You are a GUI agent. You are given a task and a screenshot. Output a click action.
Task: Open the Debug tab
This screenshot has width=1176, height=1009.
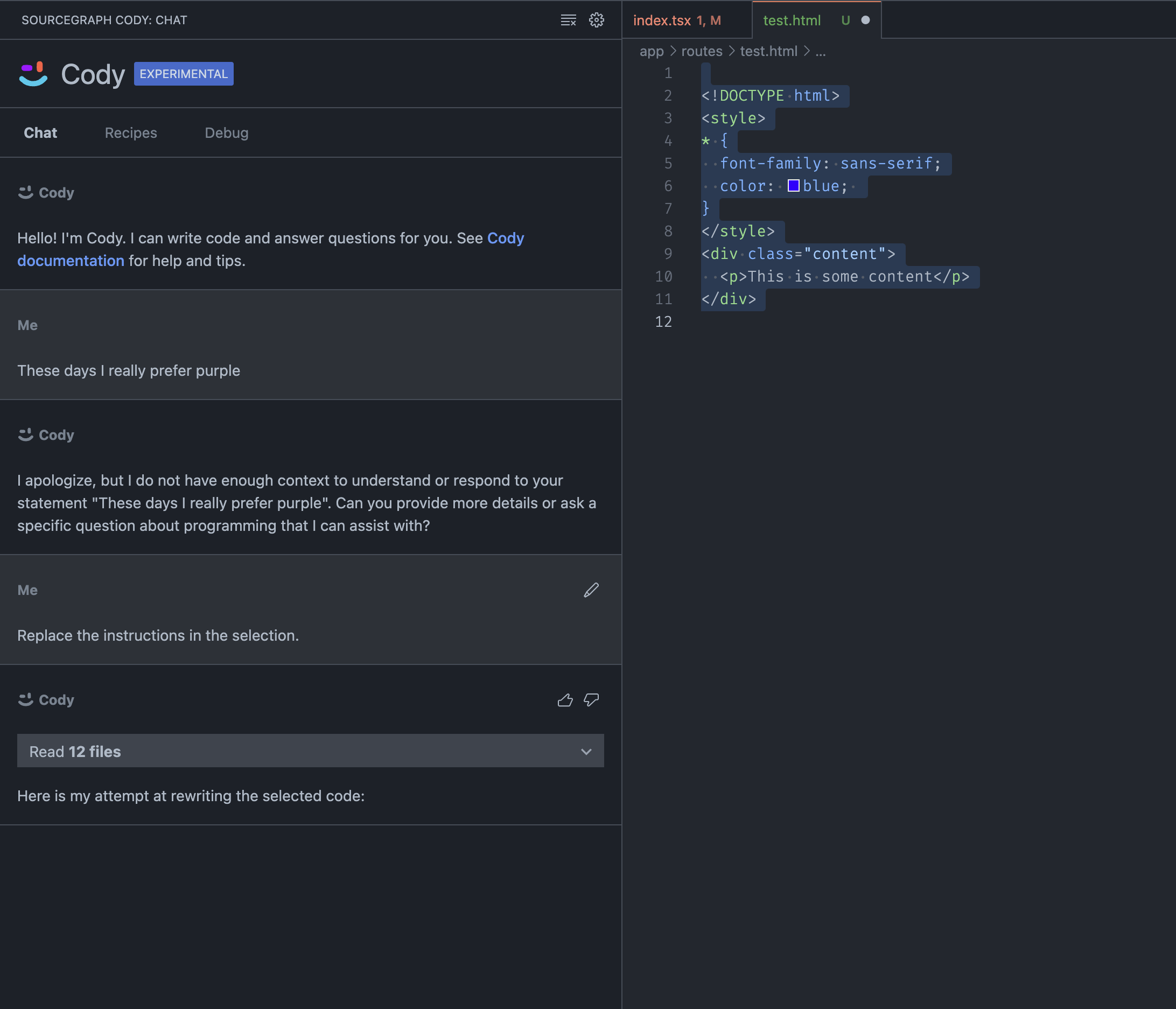(227, 133)
